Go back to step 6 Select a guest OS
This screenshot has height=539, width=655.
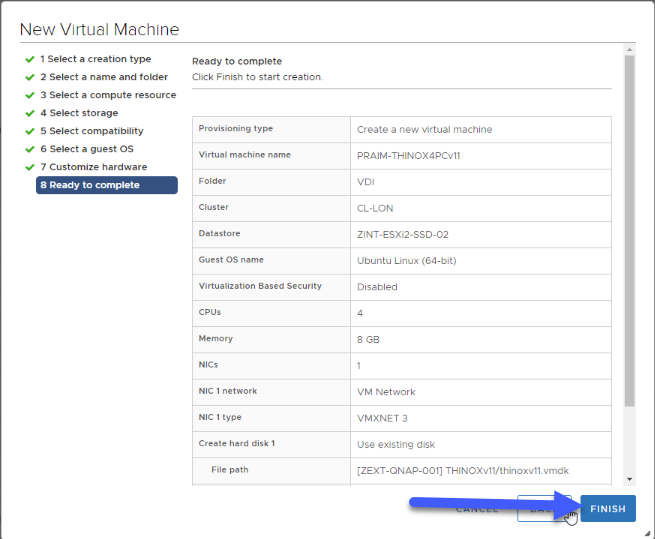point(87,149)
